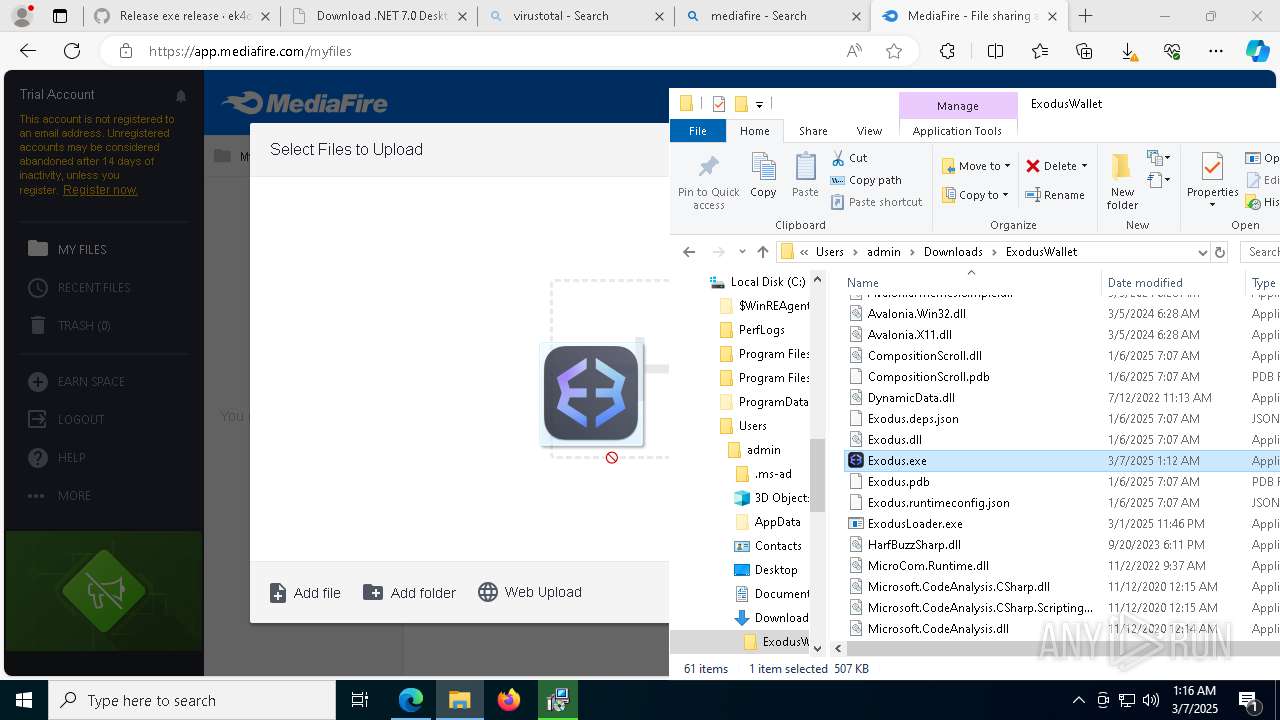1280x720 pixels.
Task: Reload the page in Edge
Action: click(72, 51)
